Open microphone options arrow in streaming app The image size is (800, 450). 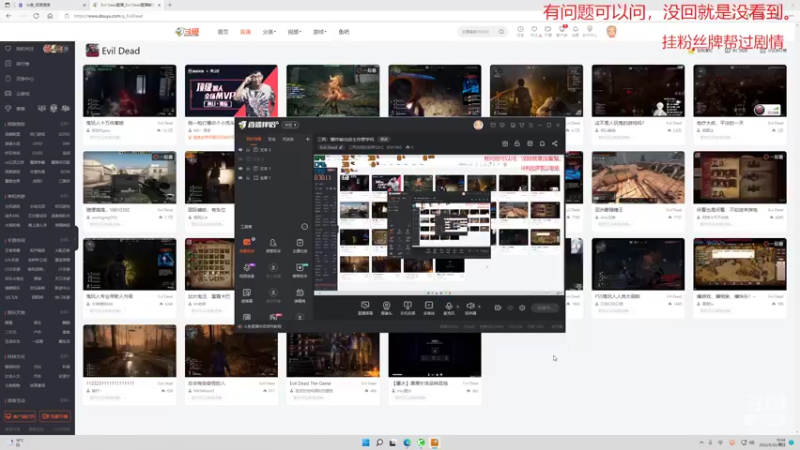[x=457, y=307]
